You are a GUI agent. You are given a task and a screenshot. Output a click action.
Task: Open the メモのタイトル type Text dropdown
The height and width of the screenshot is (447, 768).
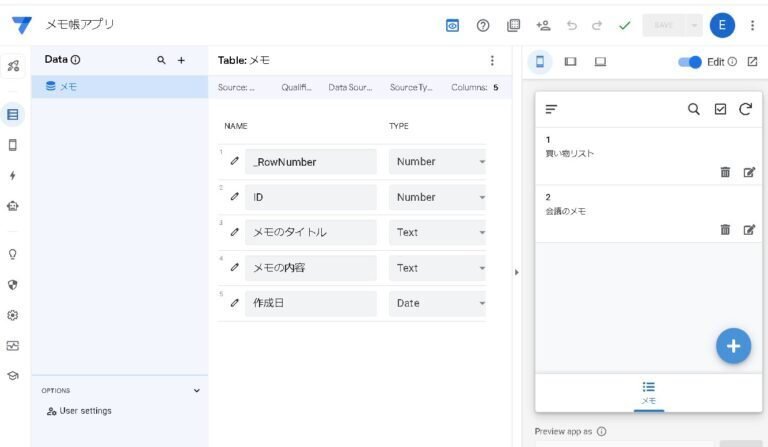coord(437,232)
